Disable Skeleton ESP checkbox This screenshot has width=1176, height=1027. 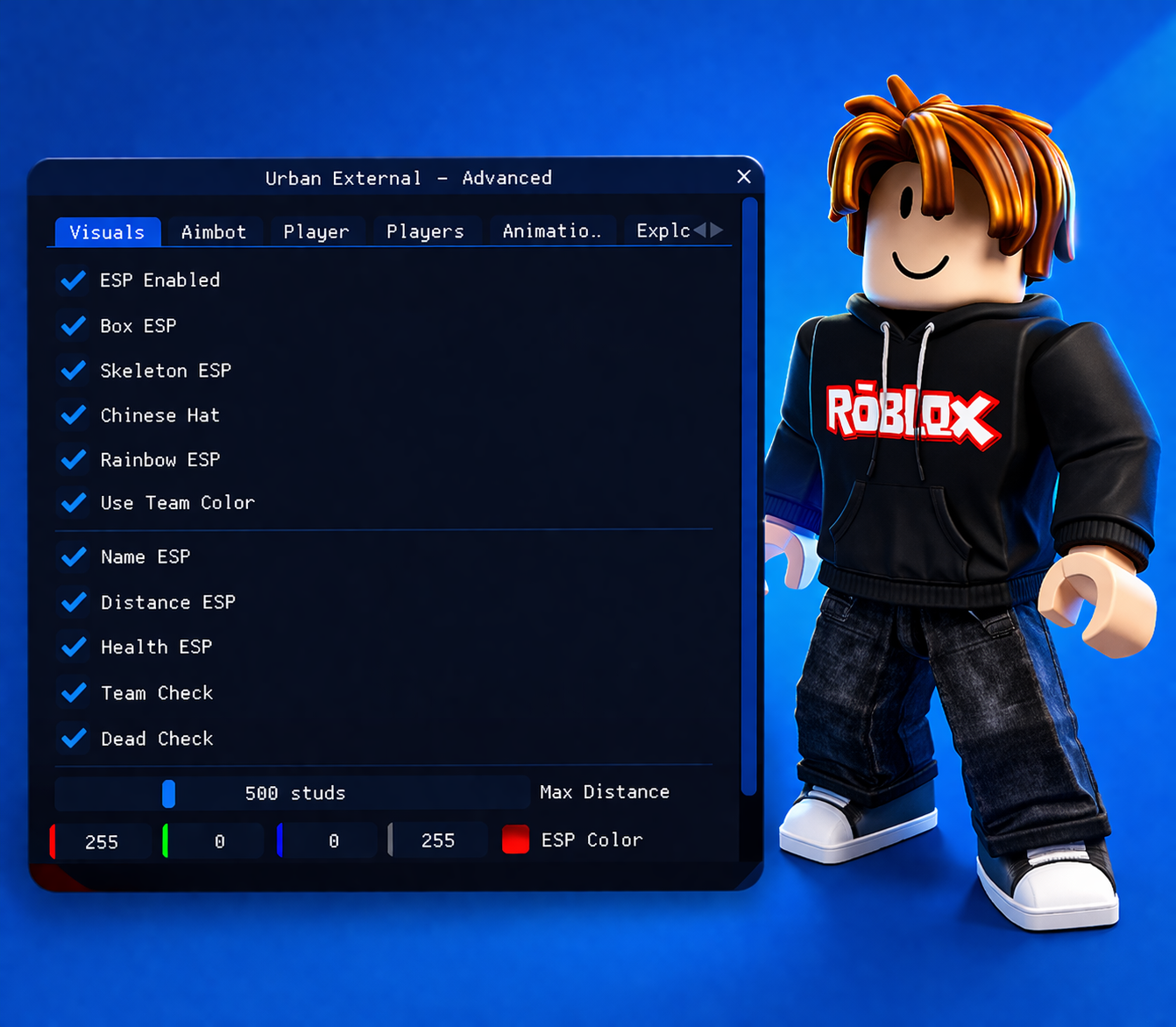(x=74, y=371)
